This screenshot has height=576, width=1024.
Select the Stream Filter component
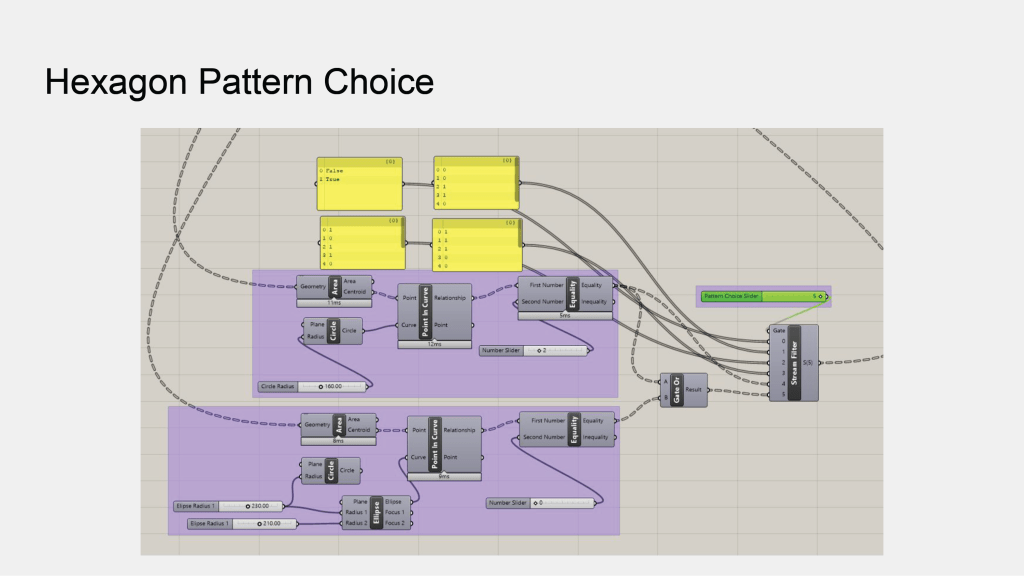pos(796,362)
